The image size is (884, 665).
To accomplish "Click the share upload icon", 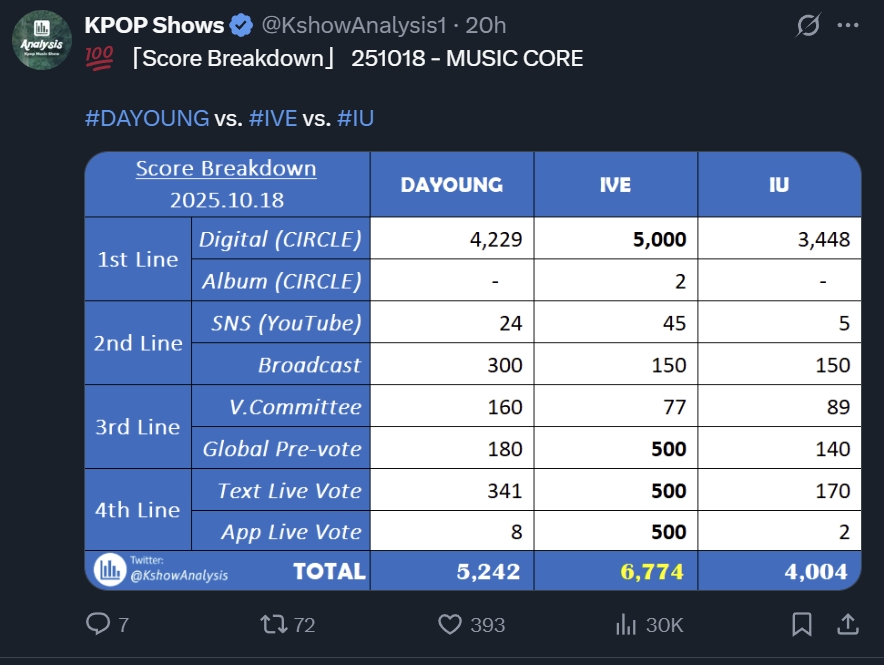I will tap(847, 625).
